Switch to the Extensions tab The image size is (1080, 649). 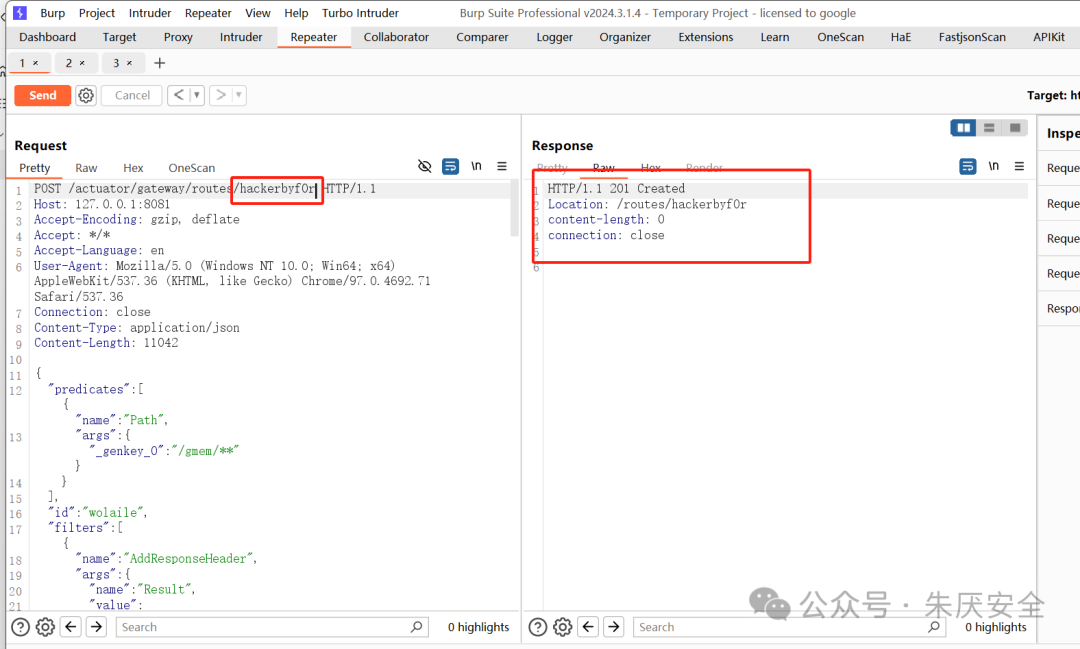(x=705, y=37)
